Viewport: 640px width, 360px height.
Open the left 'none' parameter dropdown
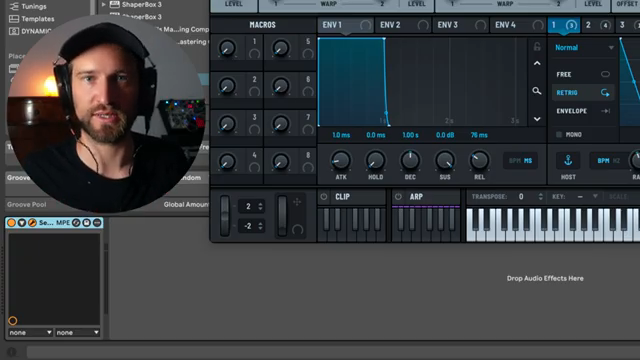coord(30,333)
